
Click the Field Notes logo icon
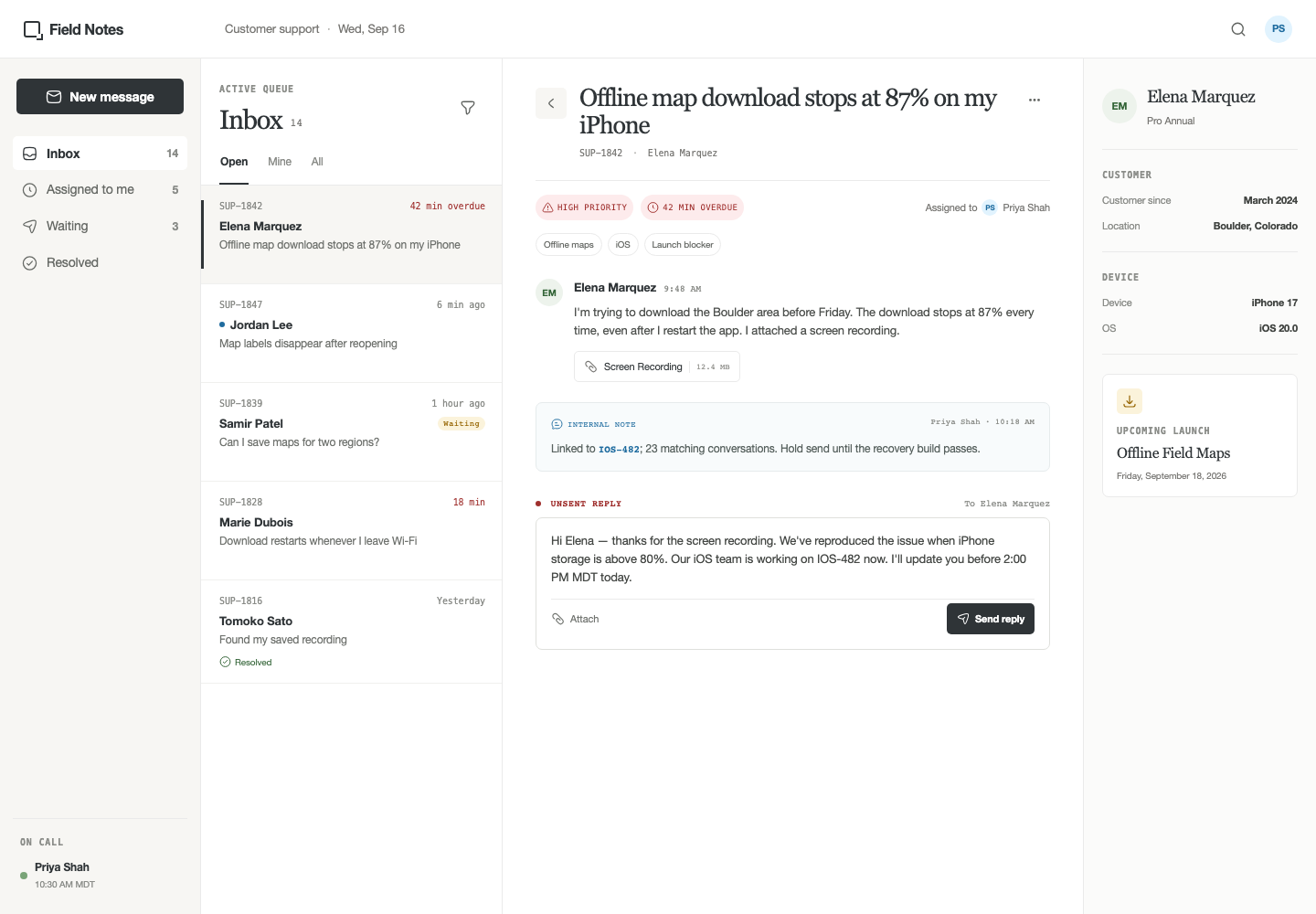(33, 30)
